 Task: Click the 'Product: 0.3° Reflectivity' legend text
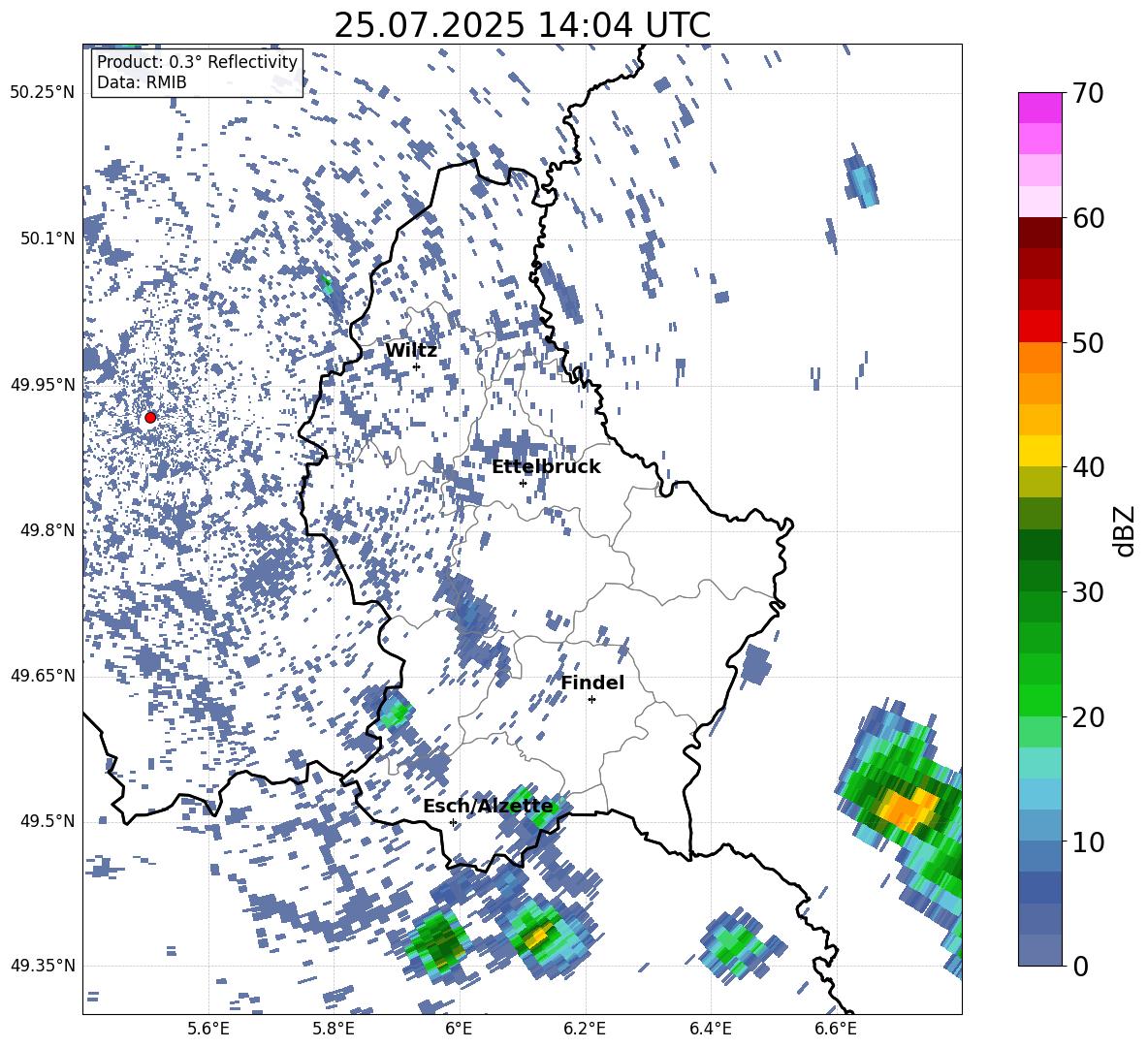[x=197, y=62]
